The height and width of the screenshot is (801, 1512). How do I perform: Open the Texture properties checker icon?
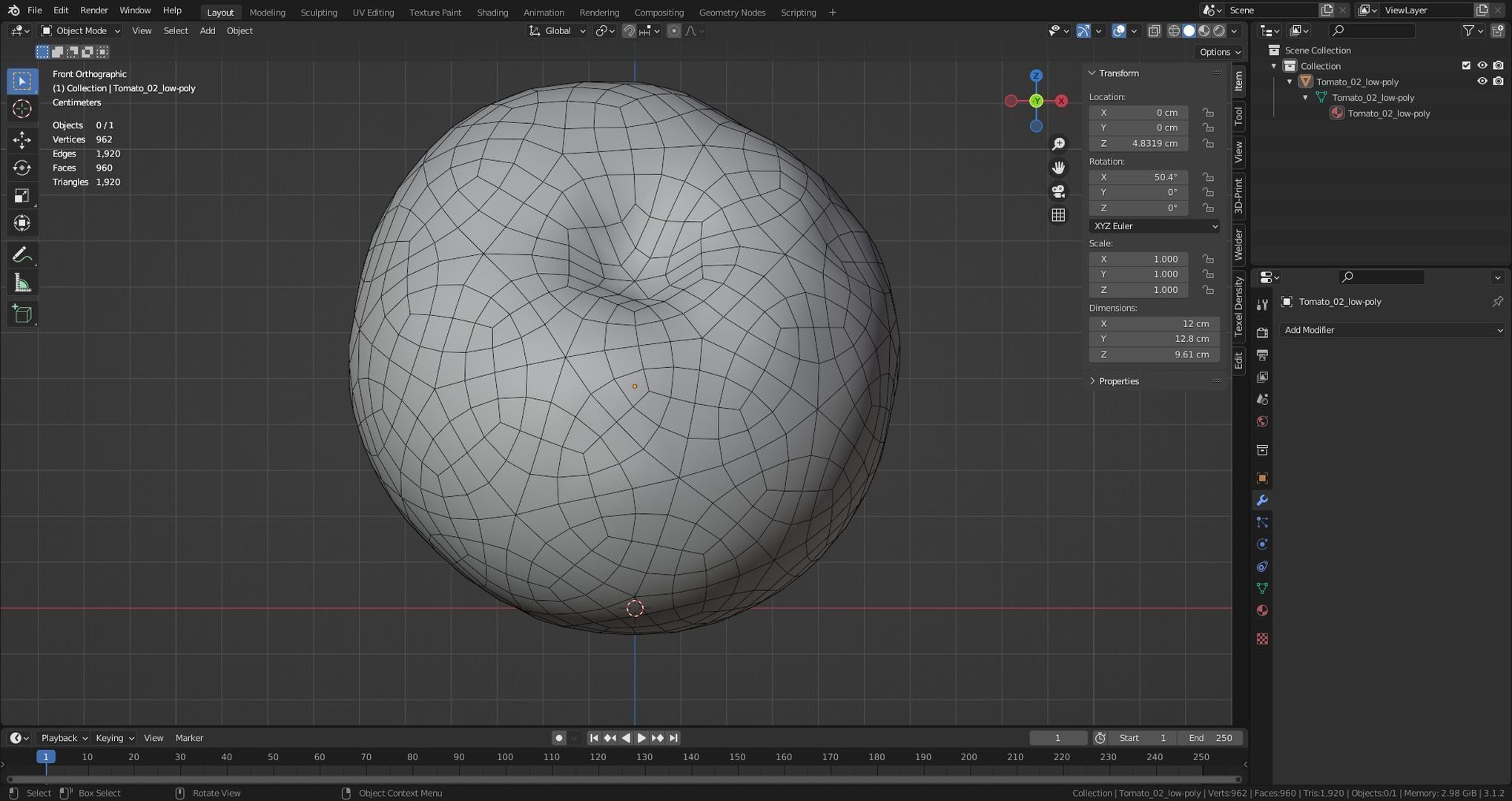(x=1262, y=639)
